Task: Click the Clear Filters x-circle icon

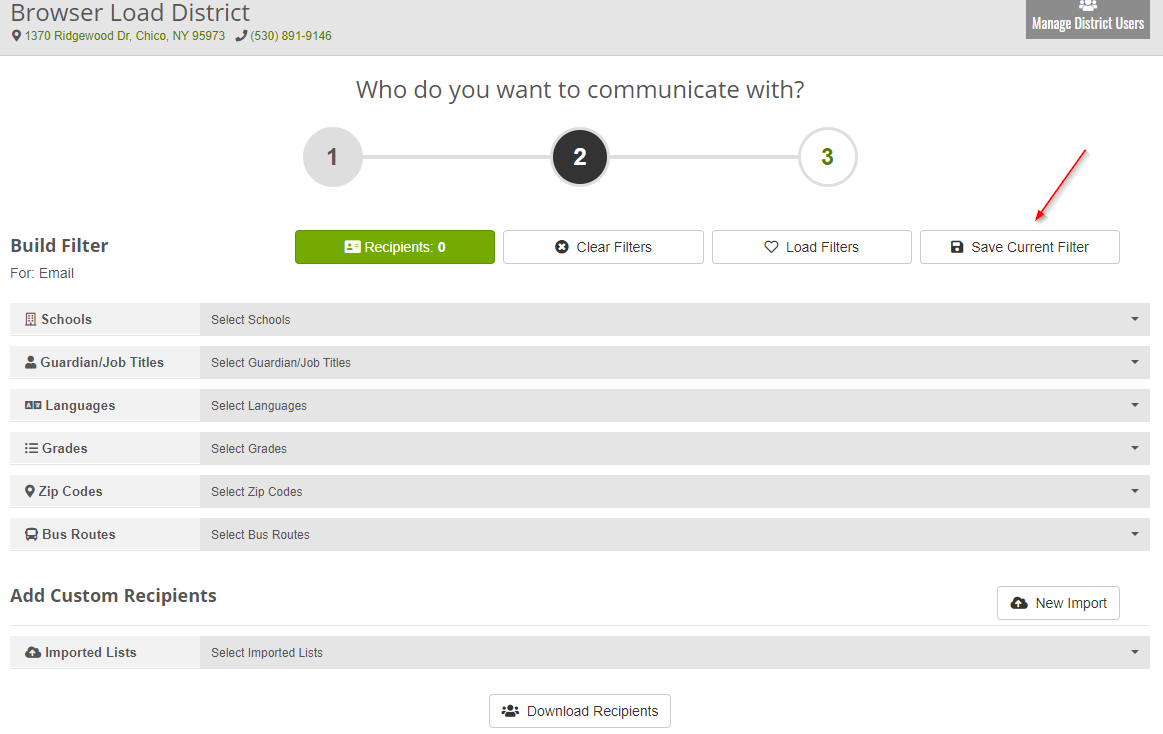Action: (x=561, y=247)
